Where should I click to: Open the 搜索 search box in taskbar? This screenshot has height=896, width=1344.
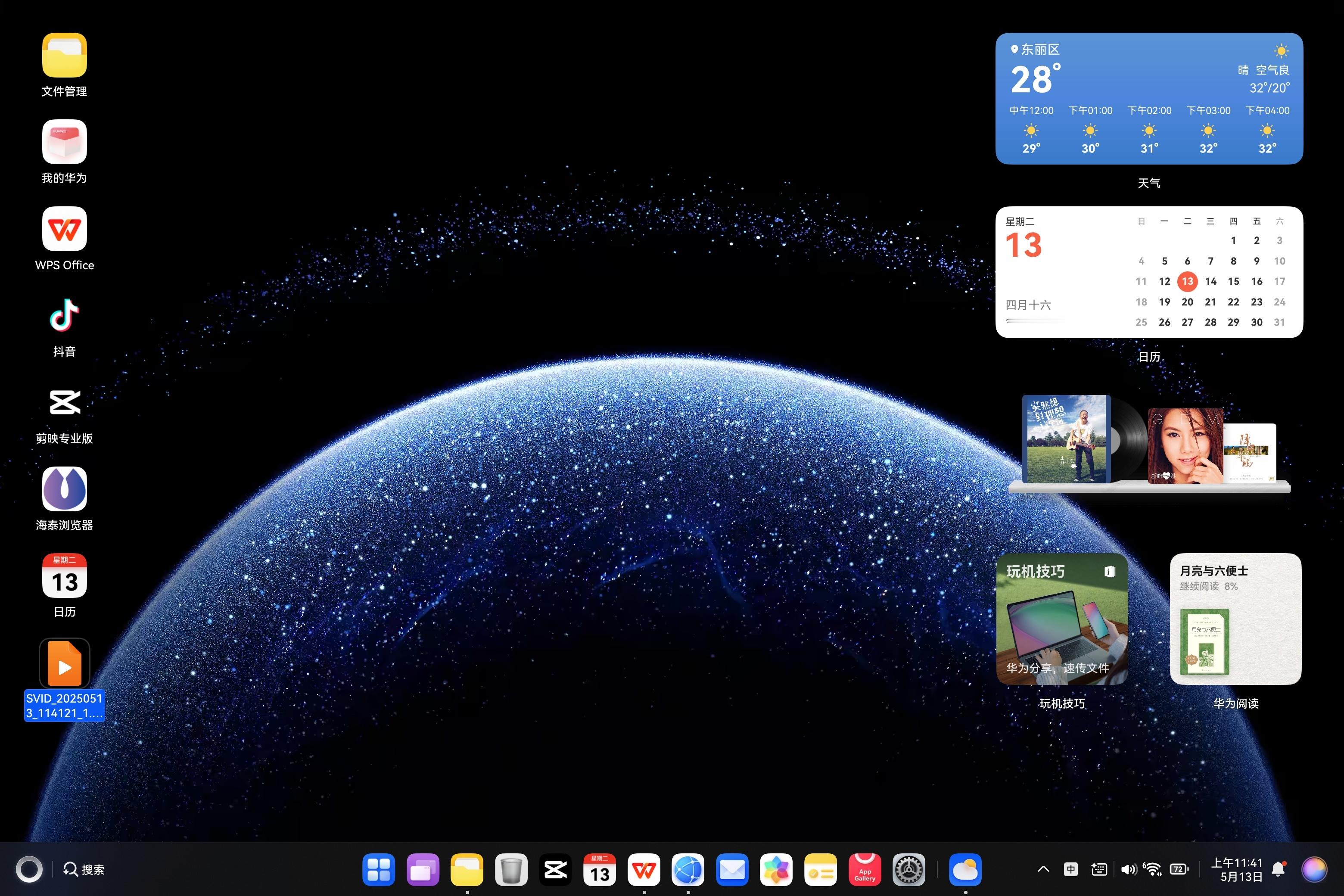[x=84, y=870]
